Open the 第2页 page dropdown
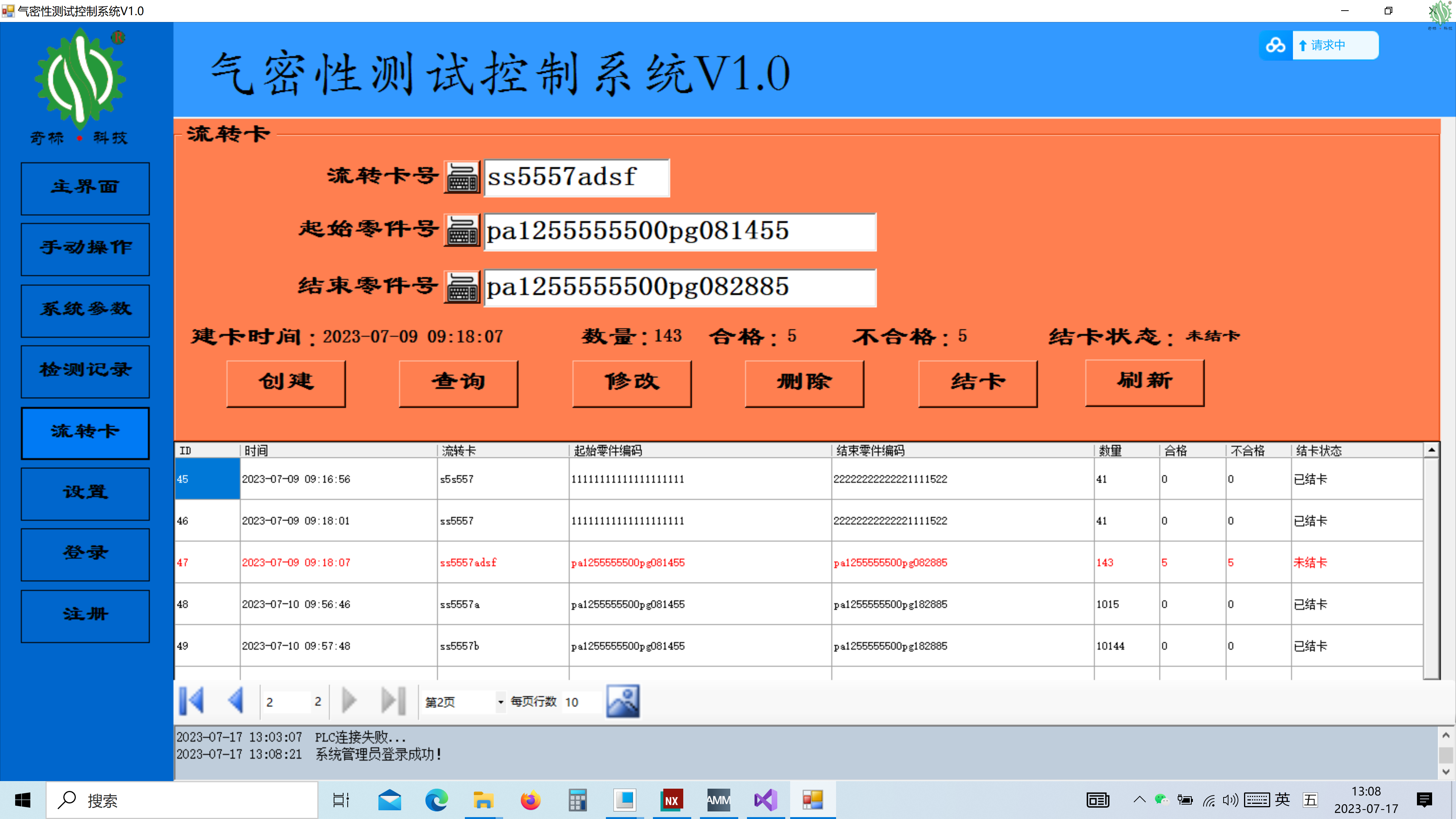The image size is (1456, 819). click(x=500, y=702)
